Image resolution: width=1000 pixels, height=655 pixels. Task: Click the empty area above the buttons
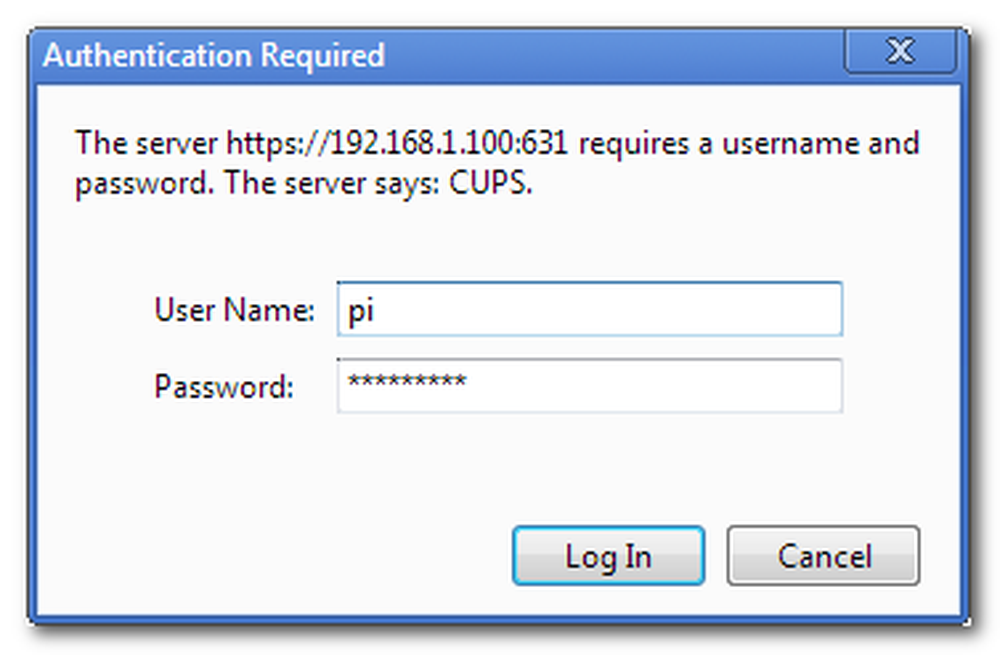pos(497,469)
